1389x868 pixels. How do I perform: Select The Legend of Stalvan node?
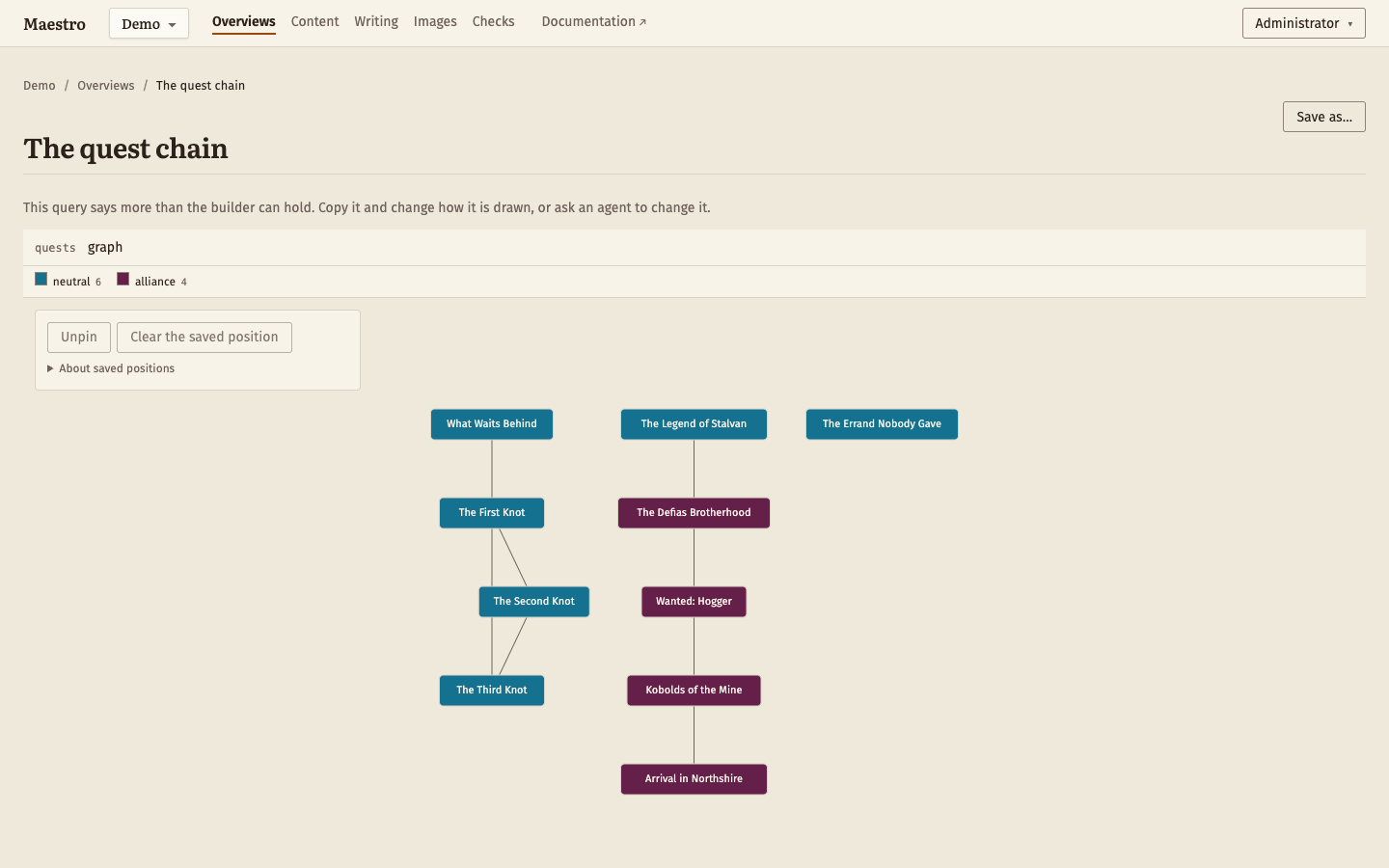pos(694,424)
